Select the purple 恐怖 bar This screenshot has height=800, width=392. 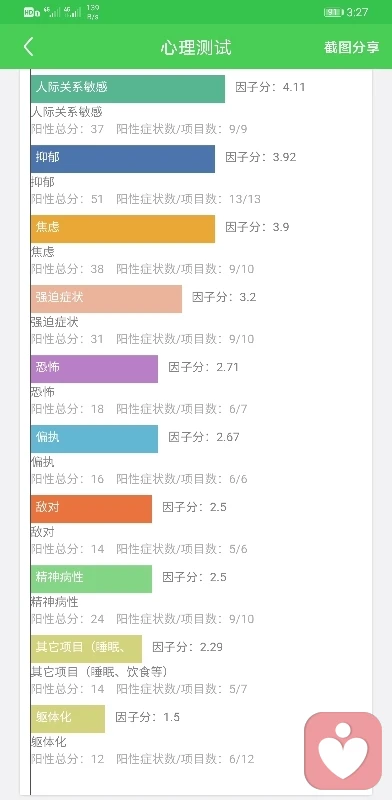(94, 368)
